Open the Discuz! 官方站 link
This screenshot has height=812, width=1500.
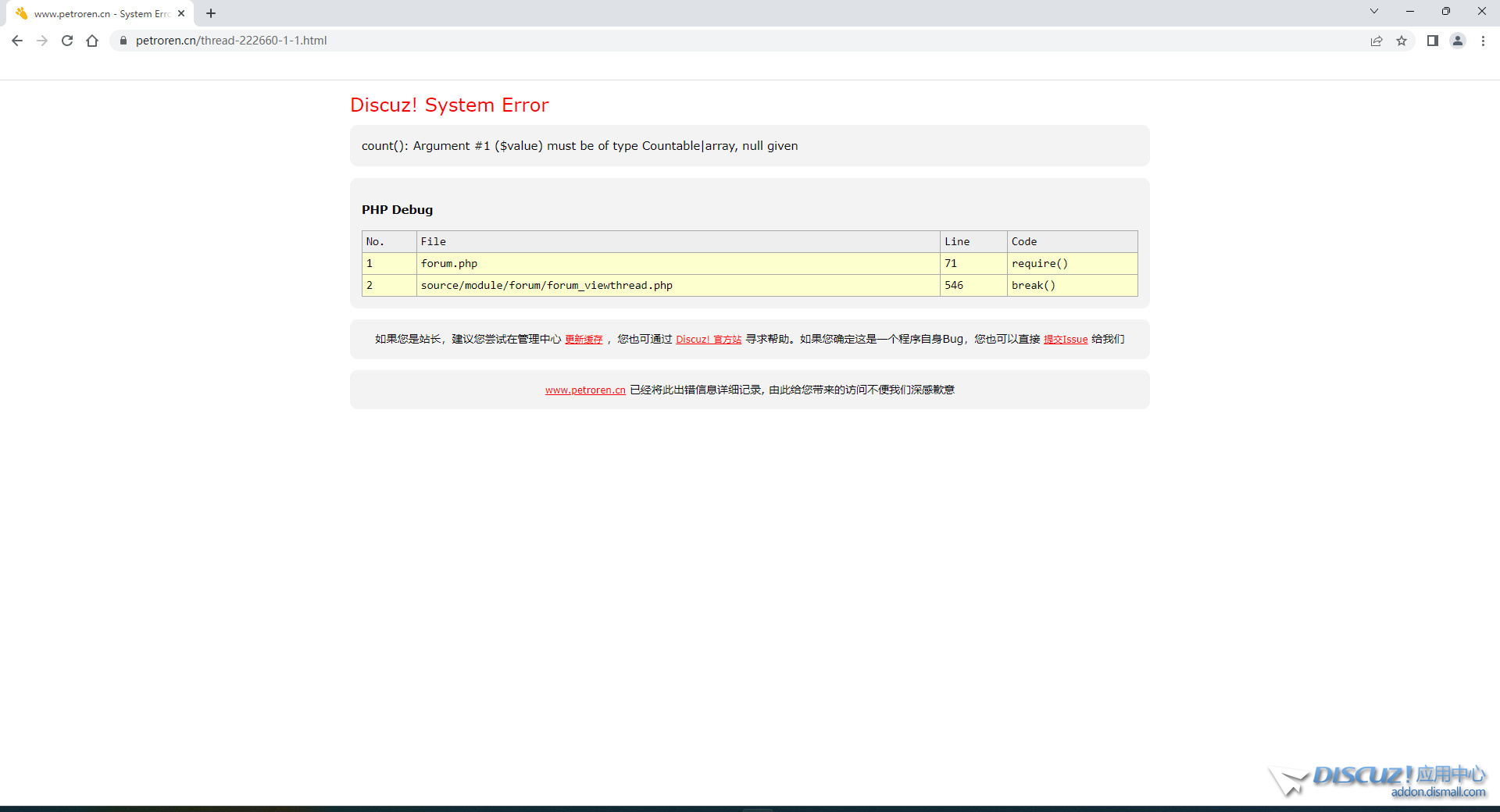[708, 340]
